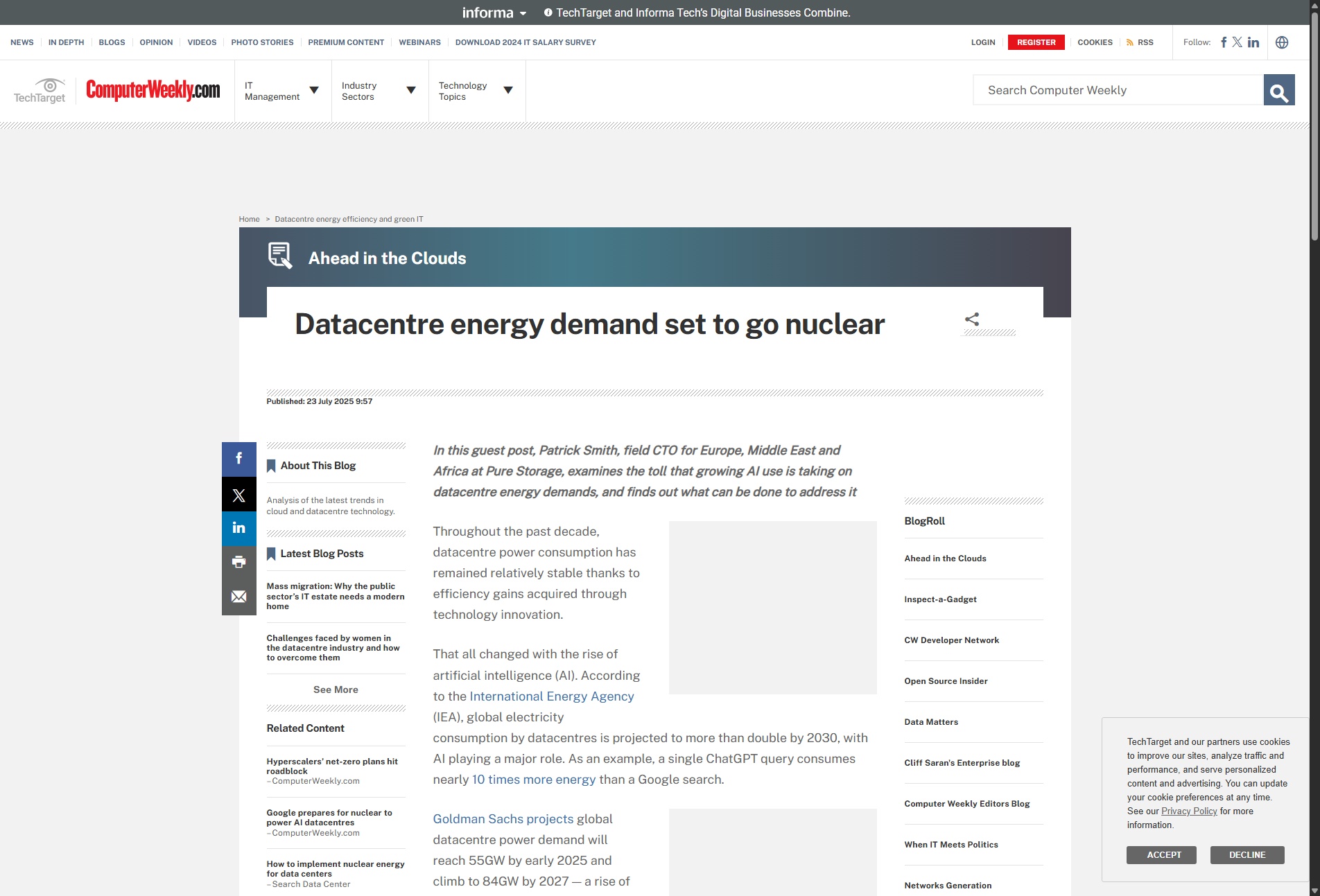Follow the 10 times more energy link
Image resolution: width=1320 pixels, height=896 pixels.
534,779
